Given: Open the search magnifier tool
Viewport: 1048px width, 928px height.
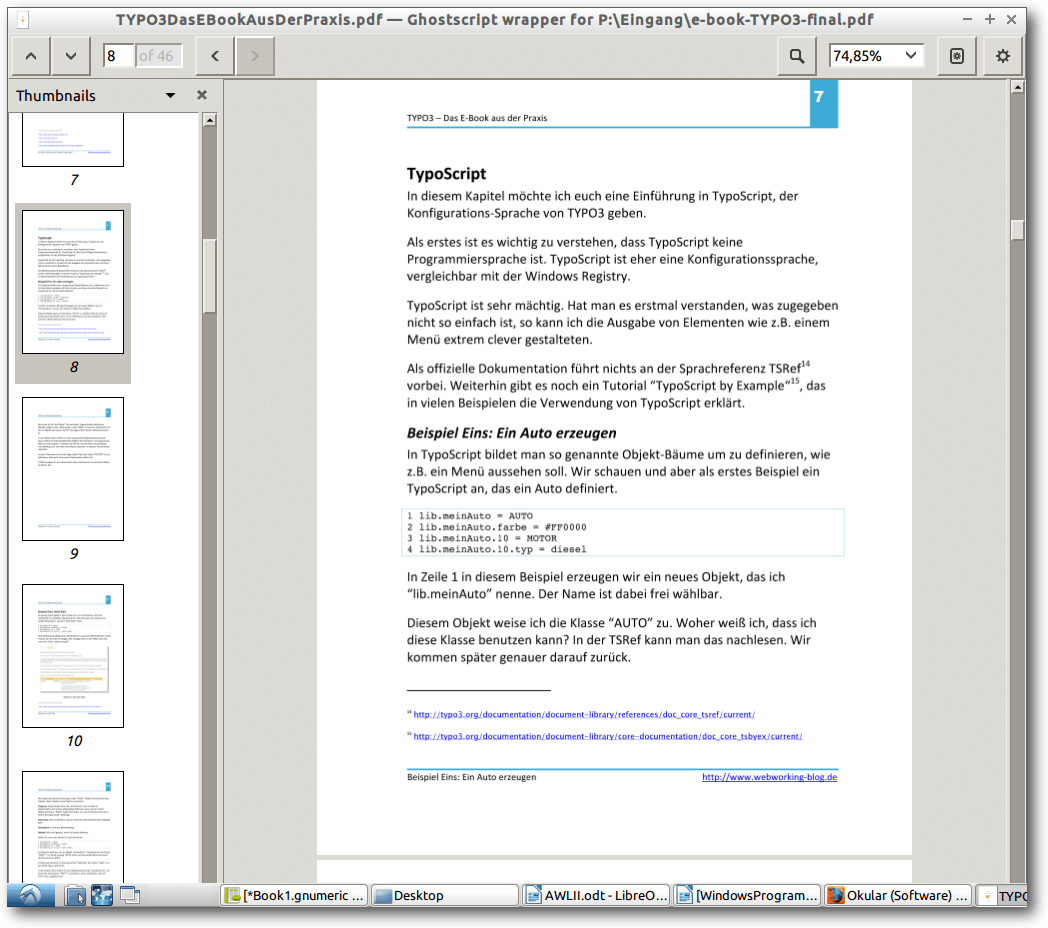Looking at the screenshot, I should (797, 56).
